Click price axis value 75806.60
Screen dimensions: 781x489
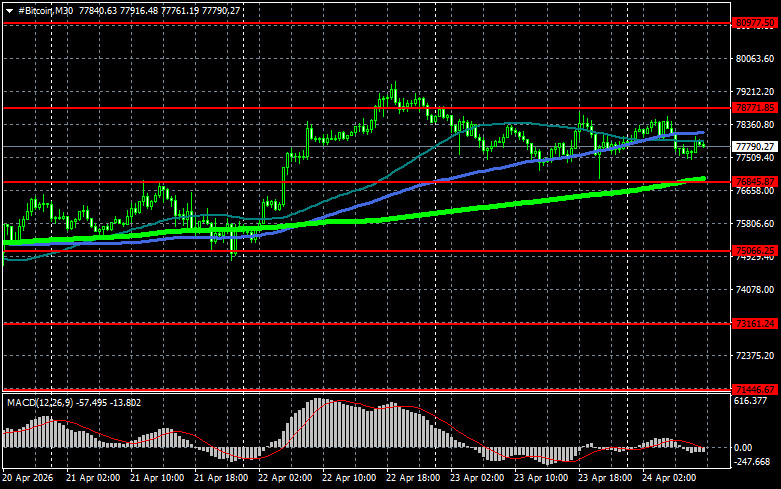tap(755, 224)
